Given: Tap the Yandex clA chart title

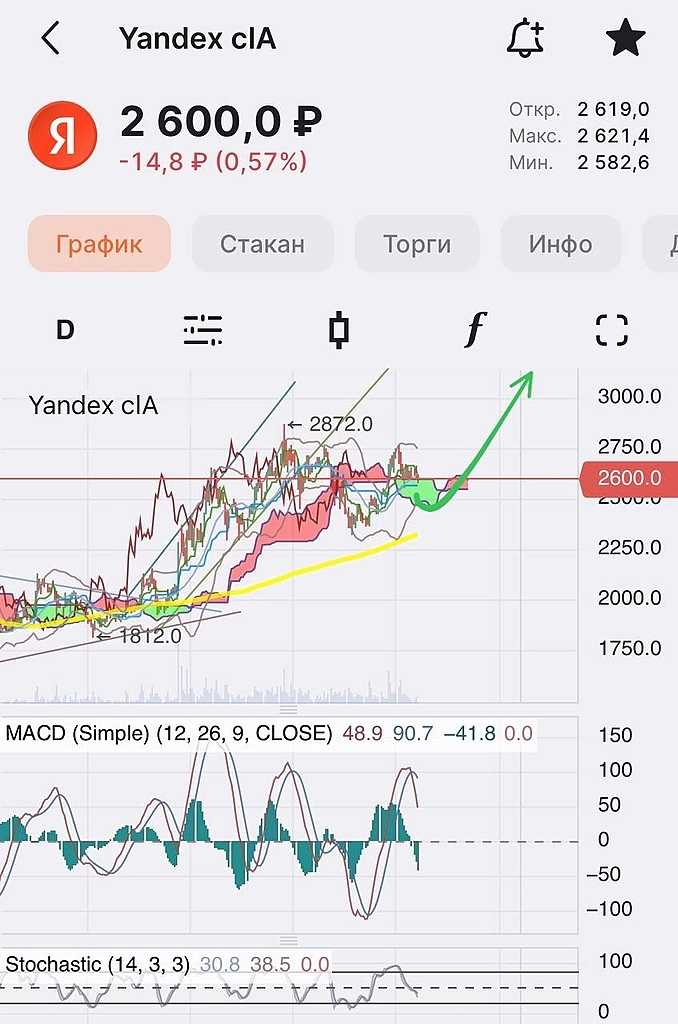Looking at the screenshot, I should tap(93, 406).
